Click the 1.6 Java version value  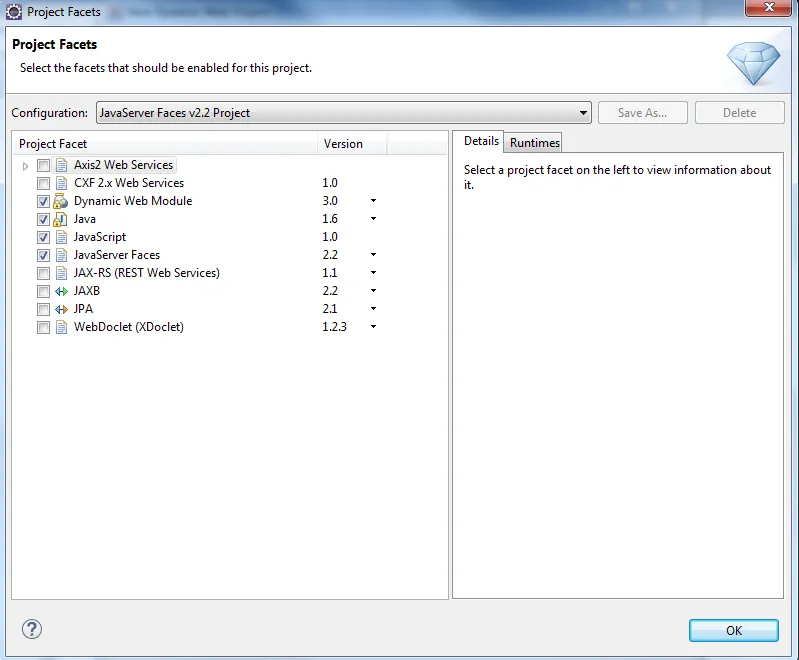(330, 219)
